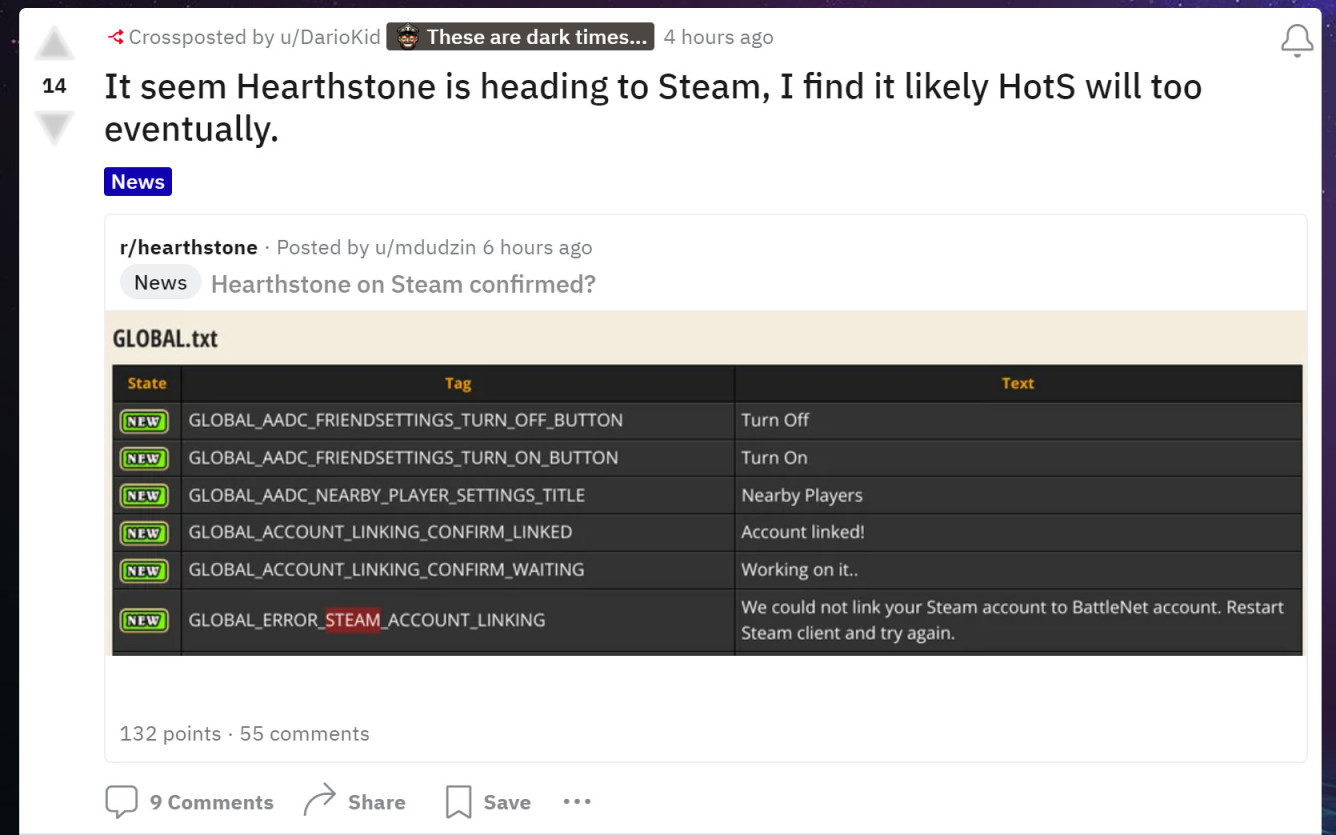Click the notification bell icon
The width and height of the screenshot is (1336, 835).
(1297, 41)
